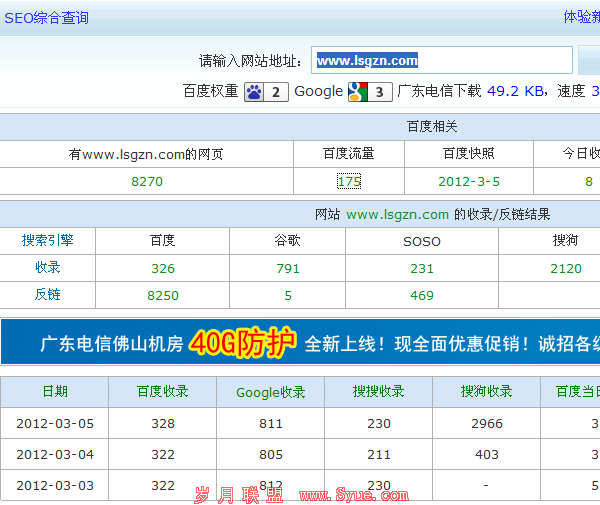Click the SOSO backlink count 469
Image resolution: width=600 pixels, height=505 pixels.
click(x=422, y=295)
